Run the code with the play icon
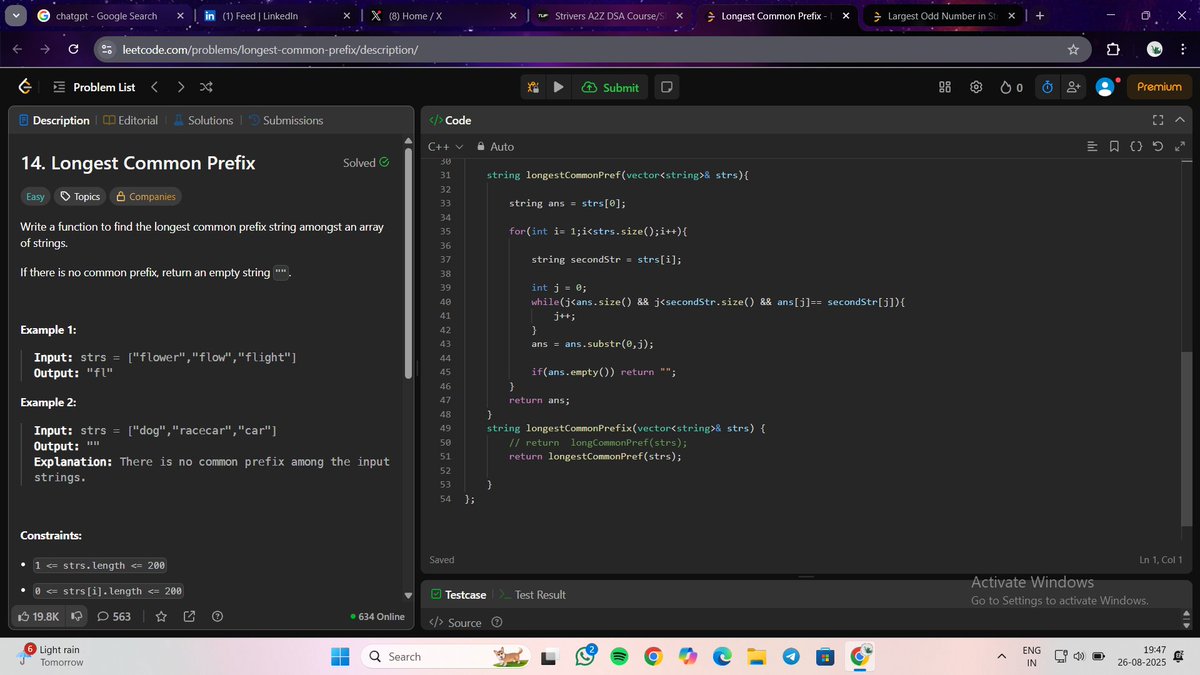The image size is (1200, 675). [x=559, y=87]
